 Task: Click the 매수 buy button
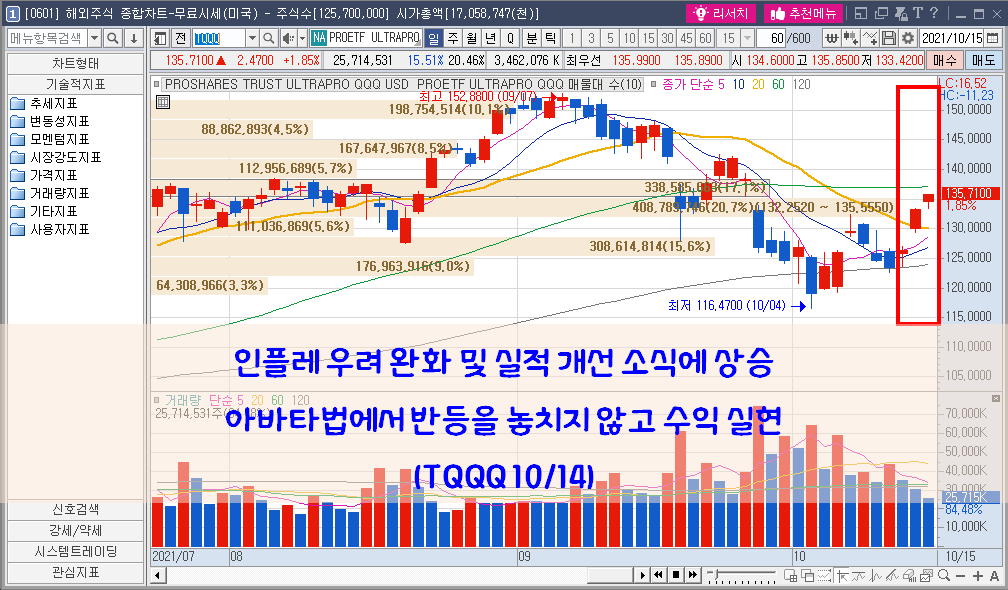pos(945,60)
